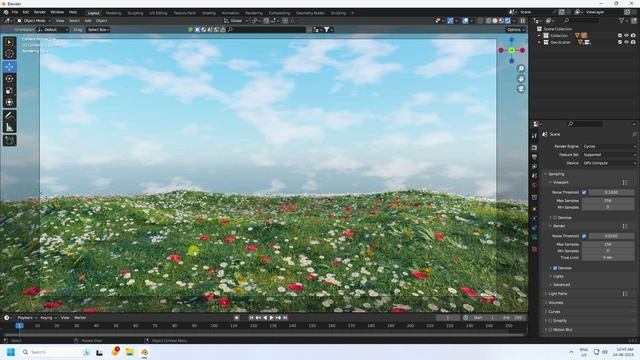The image size is (640, 360).
Task: Switch to solid viewport shading sphere
Action: (x=495, y=20)
